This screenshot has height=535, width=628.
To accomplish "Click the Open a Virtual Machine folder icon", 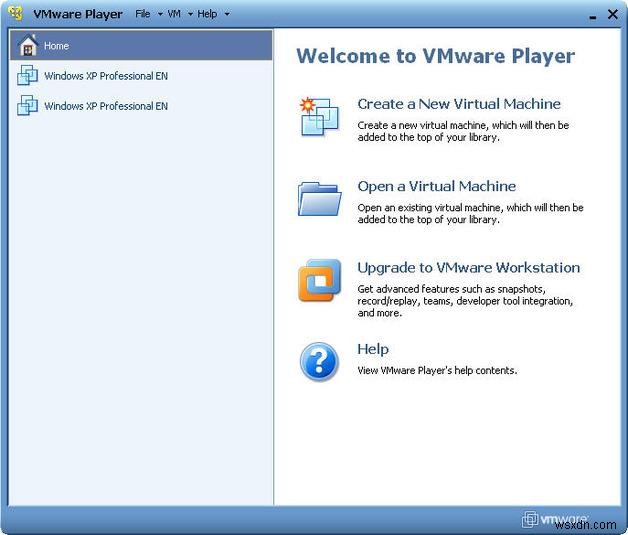I will coord(319,199).
